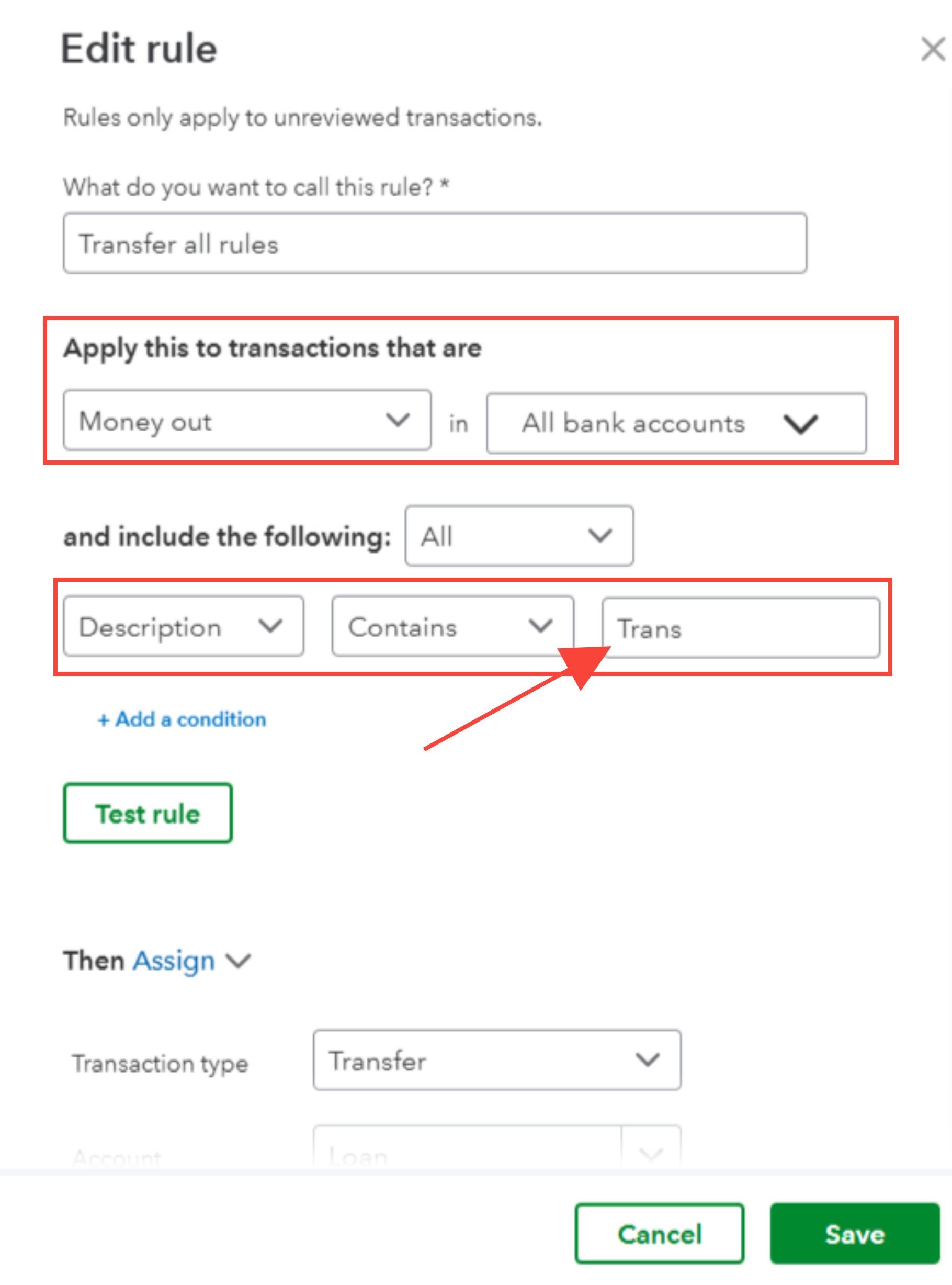This screenshot has width=952, height=1285.
Task: Cancel editing the rule
Action: (659, 1234)
